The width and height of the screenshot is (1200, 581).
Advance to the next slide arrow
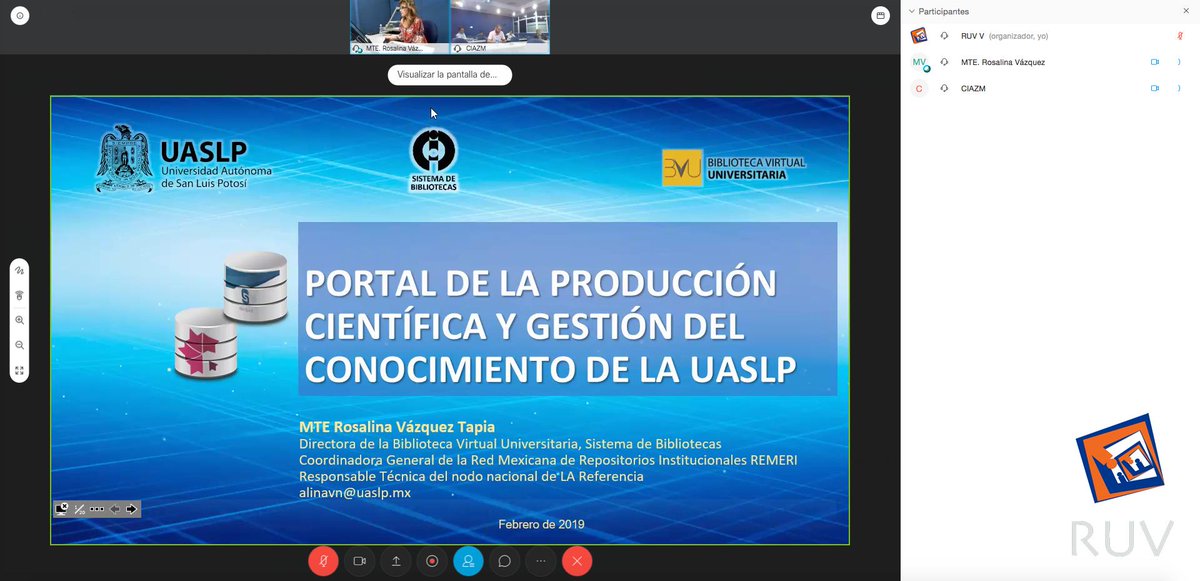tap(131, 509)
